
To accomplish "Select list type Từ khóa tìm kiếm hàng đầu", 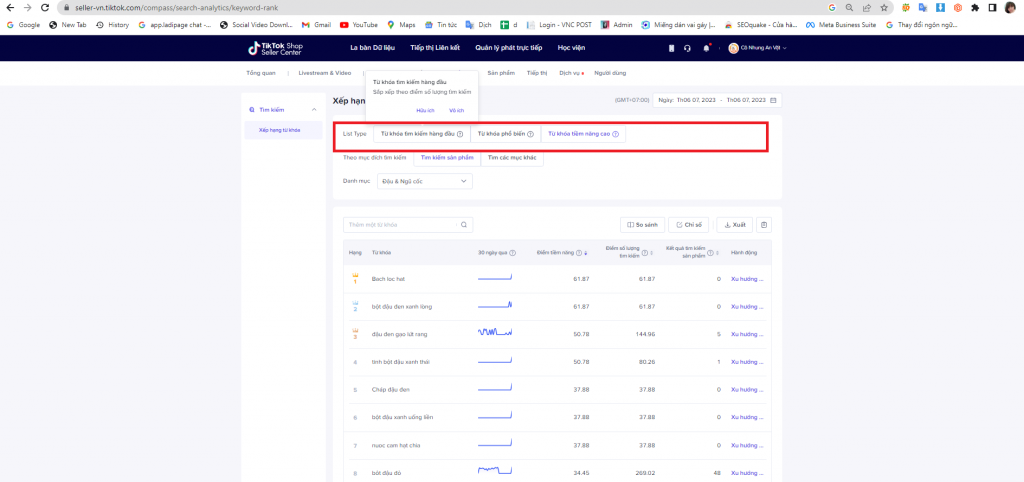I will tap(422, 134).
